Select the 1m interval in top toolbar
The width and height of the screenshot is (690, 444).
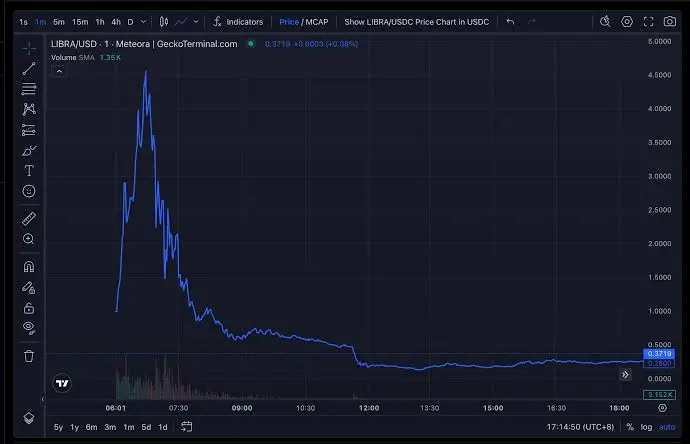click(40, 22)
